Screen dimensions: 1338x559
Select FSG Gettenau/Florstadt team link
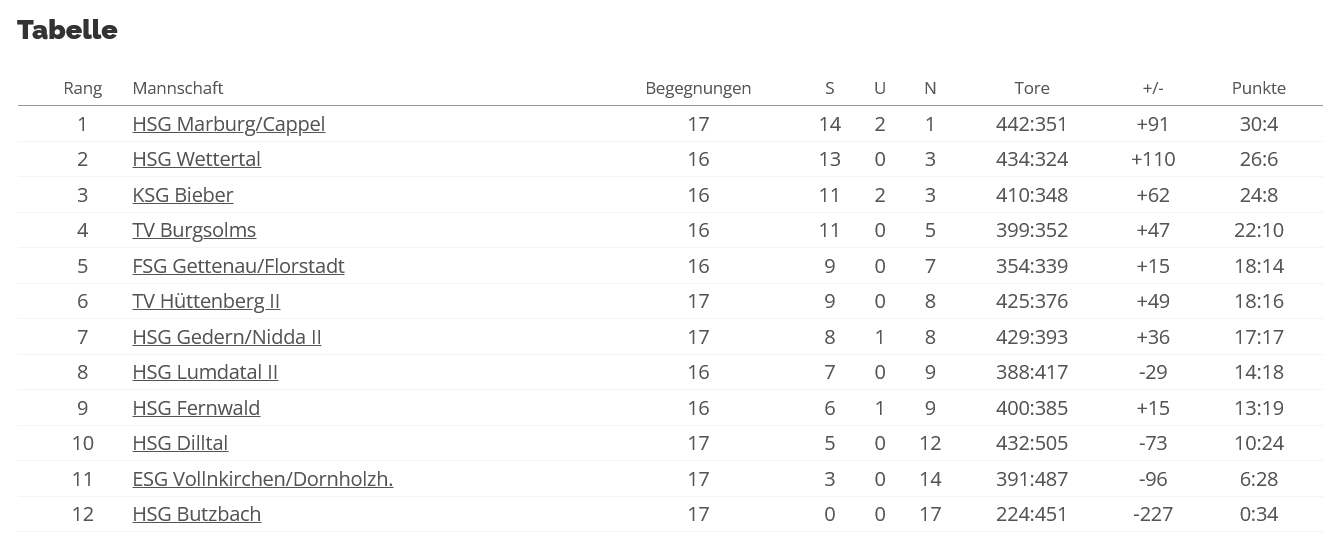click(x=239, y=266)
